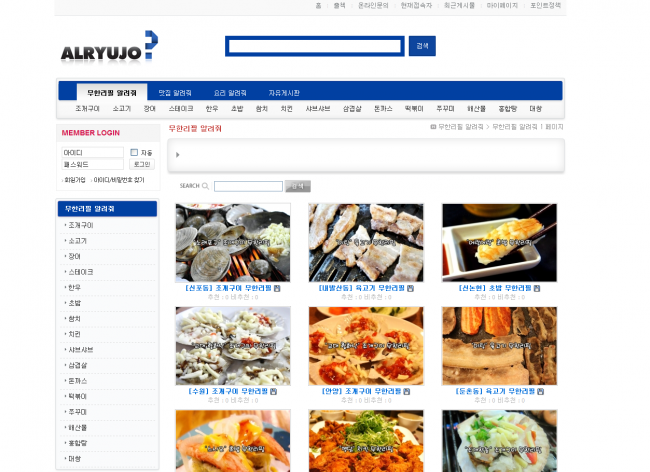Expand the notice box triangle arrow

[x=177, y=155]
